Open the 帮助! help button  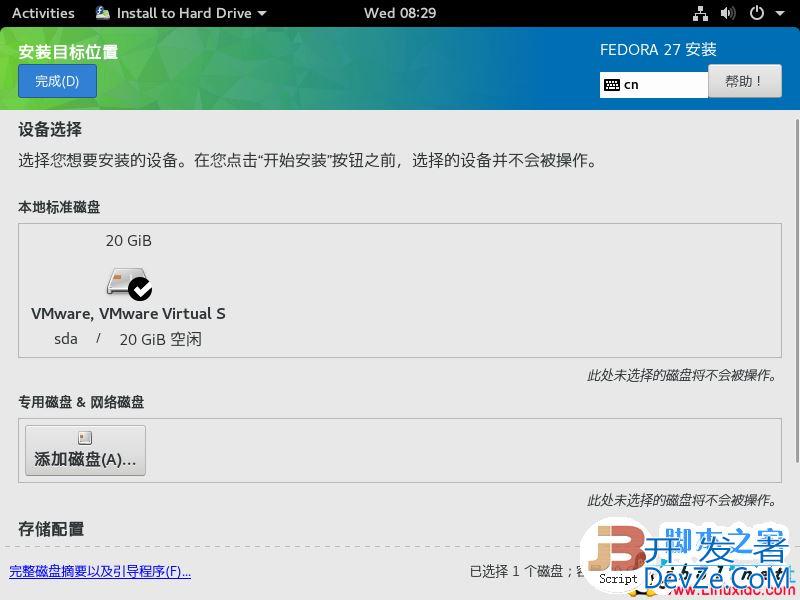(x=744, y=81)
